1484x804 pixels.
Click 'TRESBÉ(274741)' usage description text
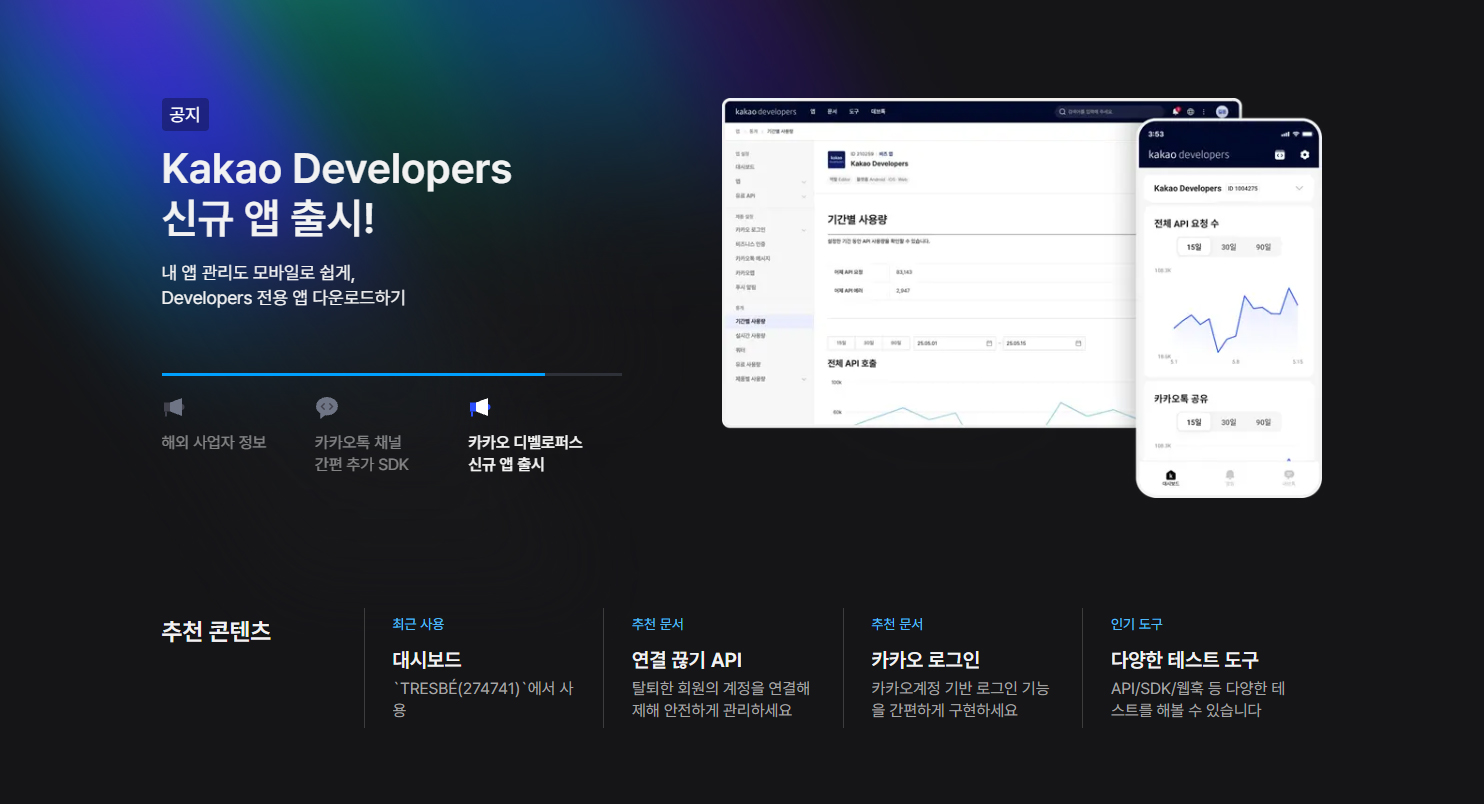(x=483, y=699)
